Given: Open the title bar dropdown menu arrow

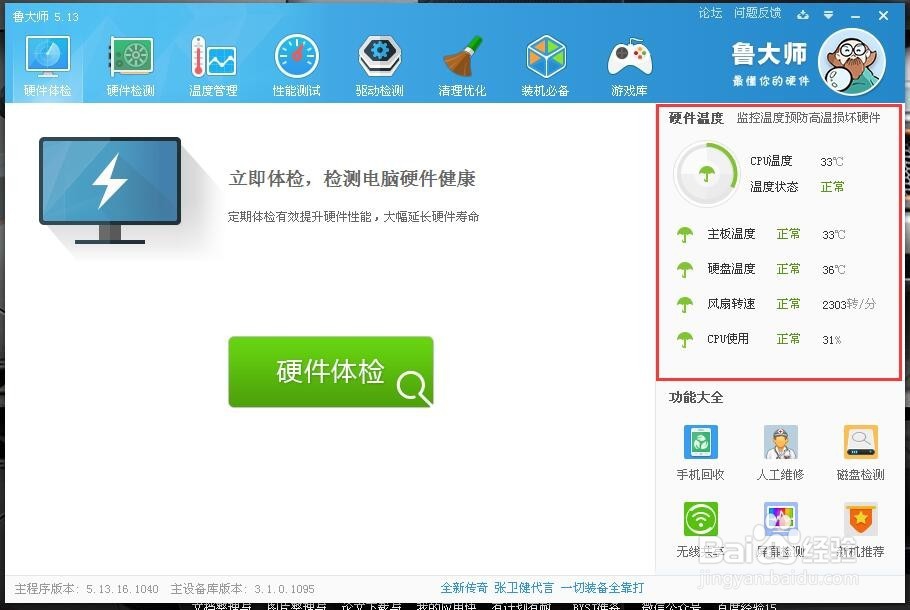Looking at the screenshot, I should (x=829, y=15).
